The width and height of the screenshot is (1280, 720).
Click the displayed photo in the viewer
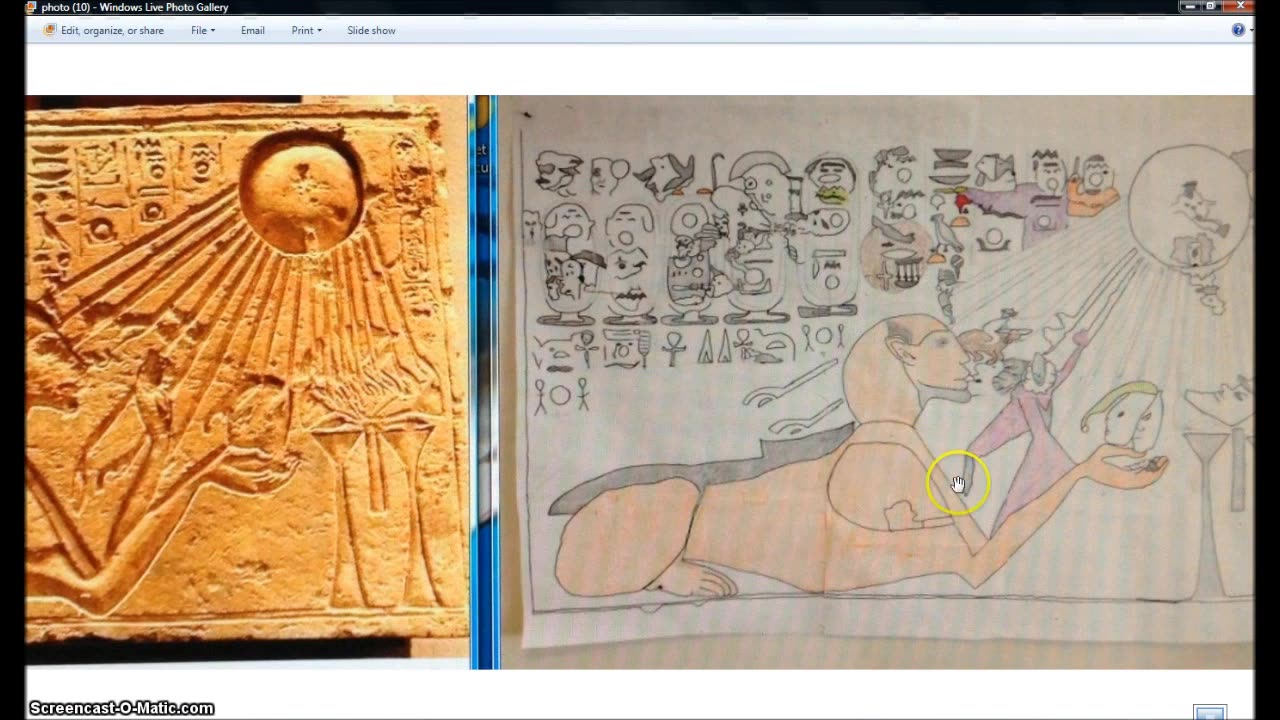point(639,382)
